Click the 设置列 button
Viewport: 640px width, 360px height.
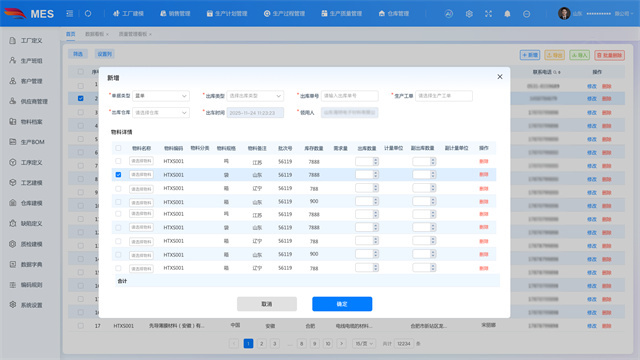104,54
